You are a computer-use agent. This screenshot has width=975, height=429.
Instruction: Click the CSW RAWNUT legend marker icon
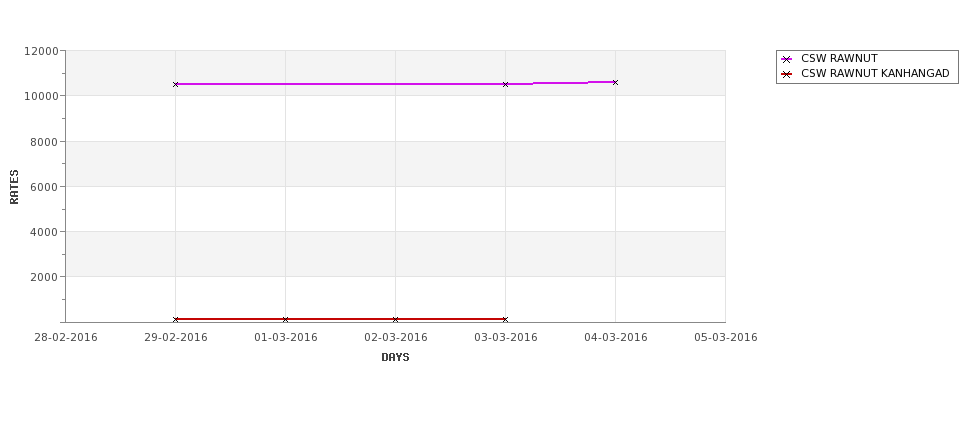[x=786, y=59]
